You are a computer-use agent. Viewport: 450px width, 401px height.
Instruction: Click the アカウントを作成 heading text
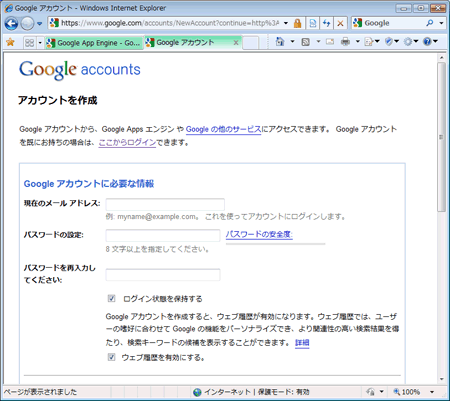(x=57, y=100)
